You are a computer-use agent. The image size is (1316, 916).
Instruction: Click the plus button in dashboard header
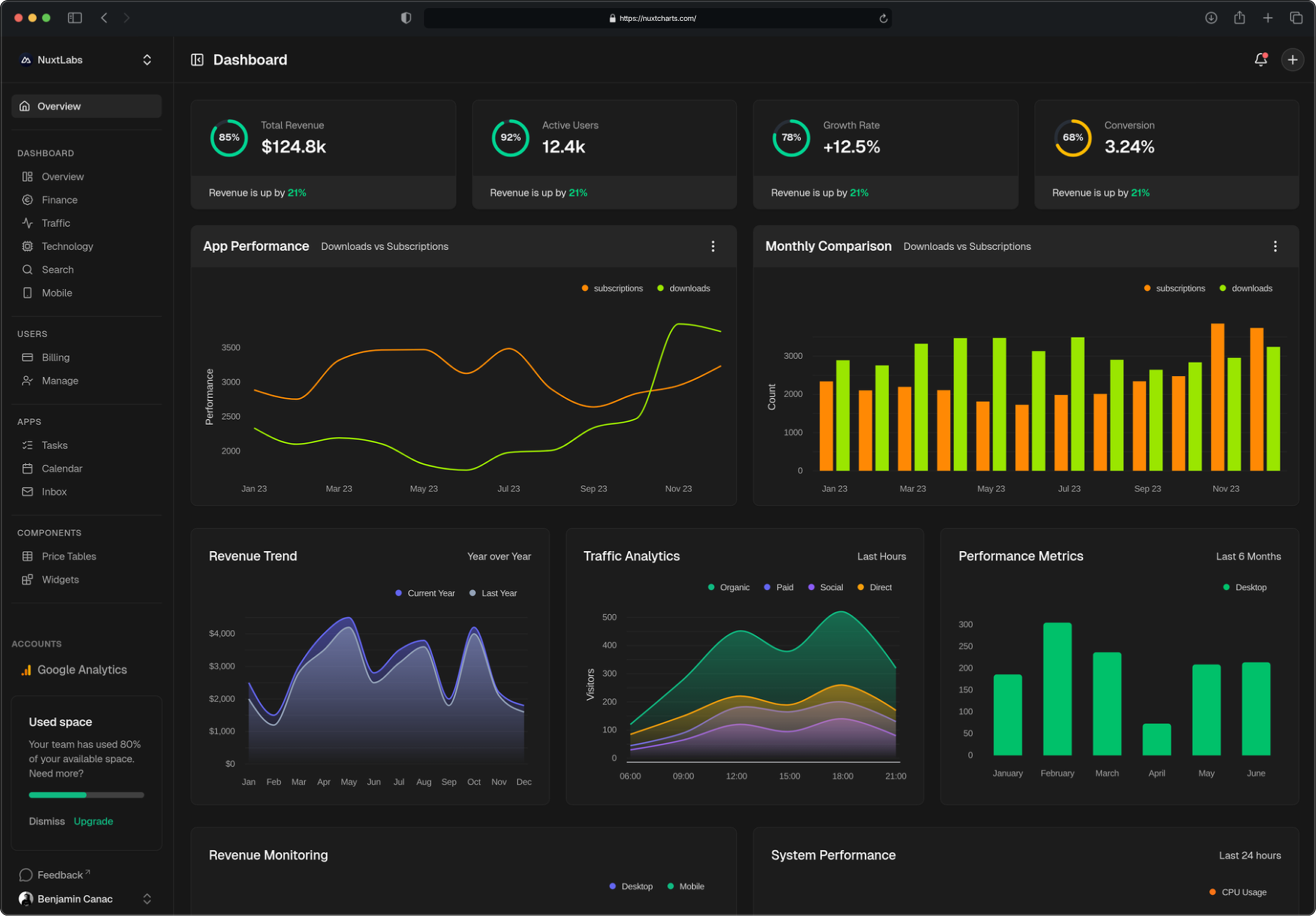point(1292,60)
